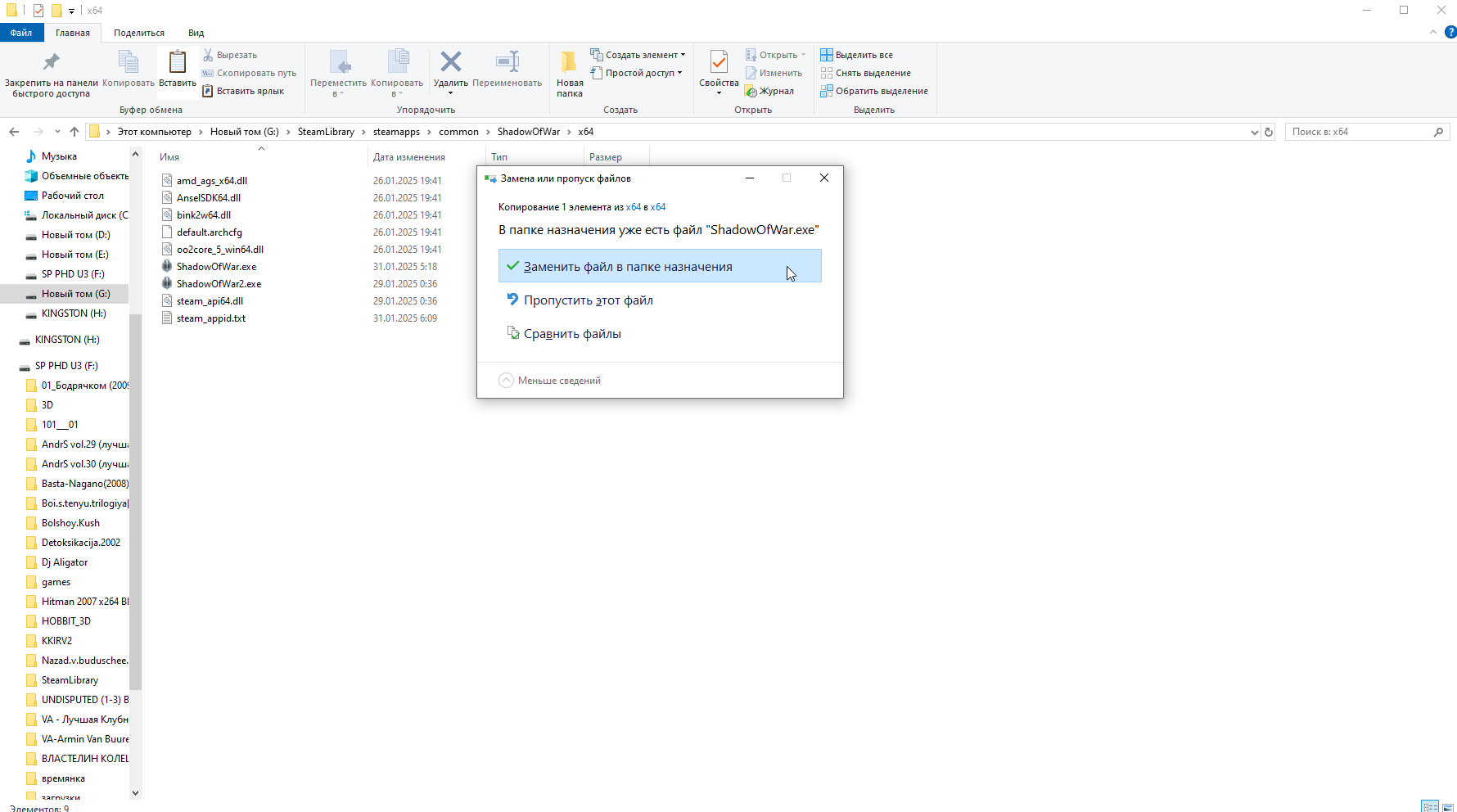Open Music (Музыка) in navigation pane
The height and width of the screenshot is (812, 1457).
pos(59,156)
